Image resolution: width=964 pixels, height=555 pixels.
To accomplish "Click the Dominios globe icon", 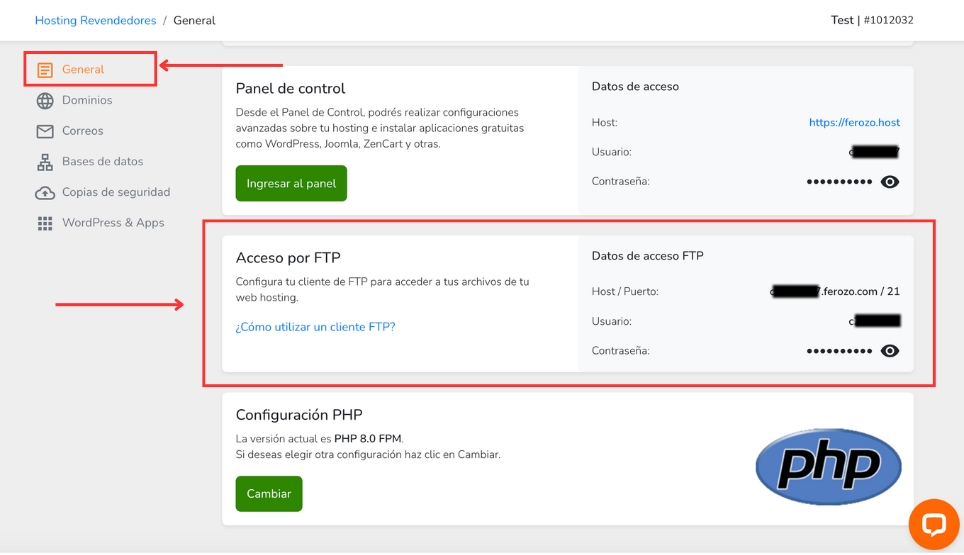I will coord(44,101).
